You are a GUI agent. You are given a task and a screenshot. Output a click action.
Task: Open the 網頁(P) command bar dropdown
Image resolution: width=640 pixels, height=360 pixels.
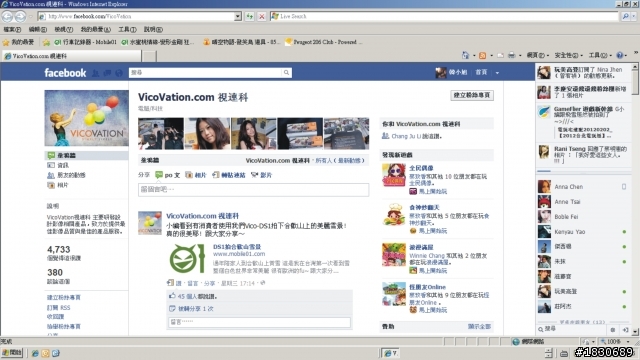[x=538, y=55]
